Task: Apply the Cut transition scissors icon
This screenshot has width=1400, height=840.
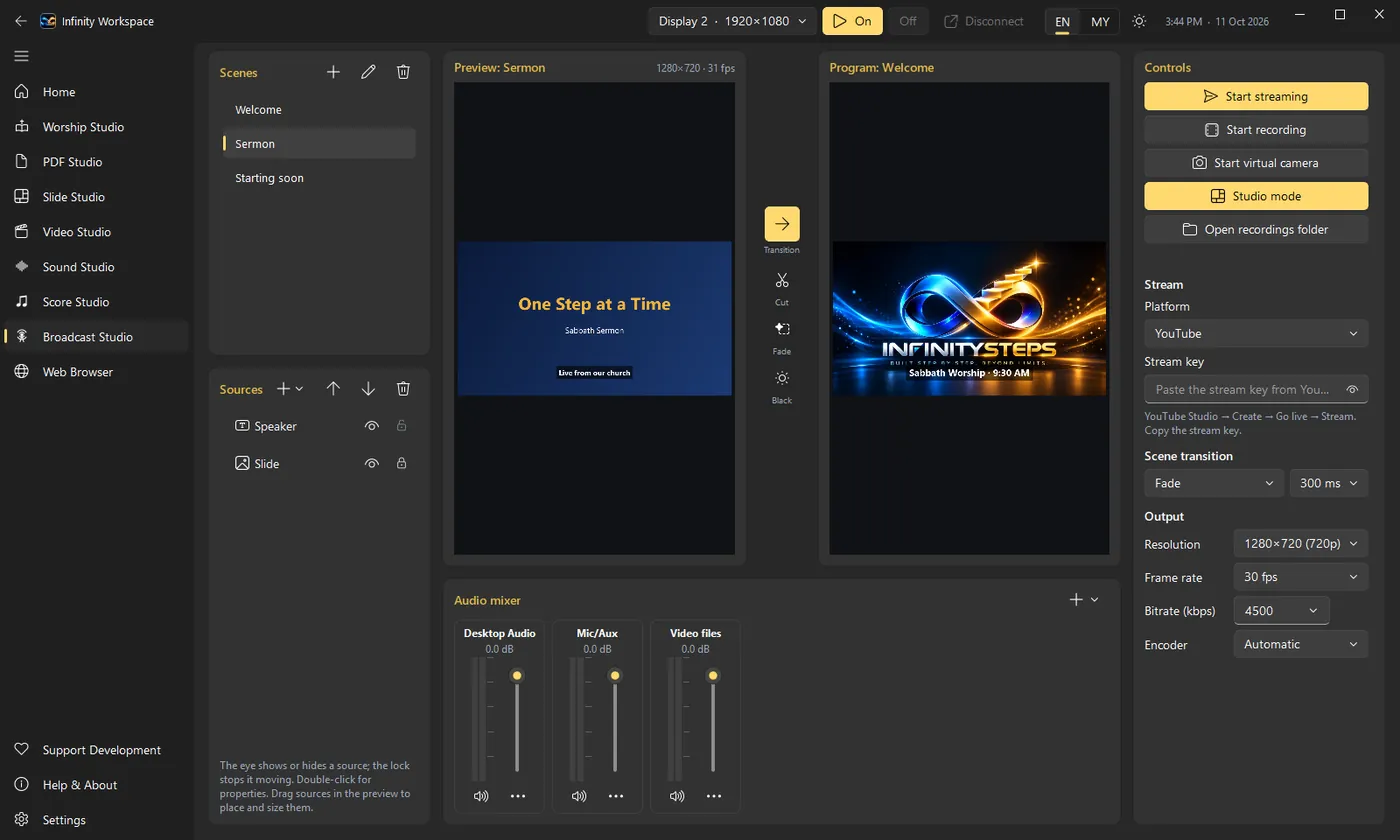Action: (x=782, y=281)
